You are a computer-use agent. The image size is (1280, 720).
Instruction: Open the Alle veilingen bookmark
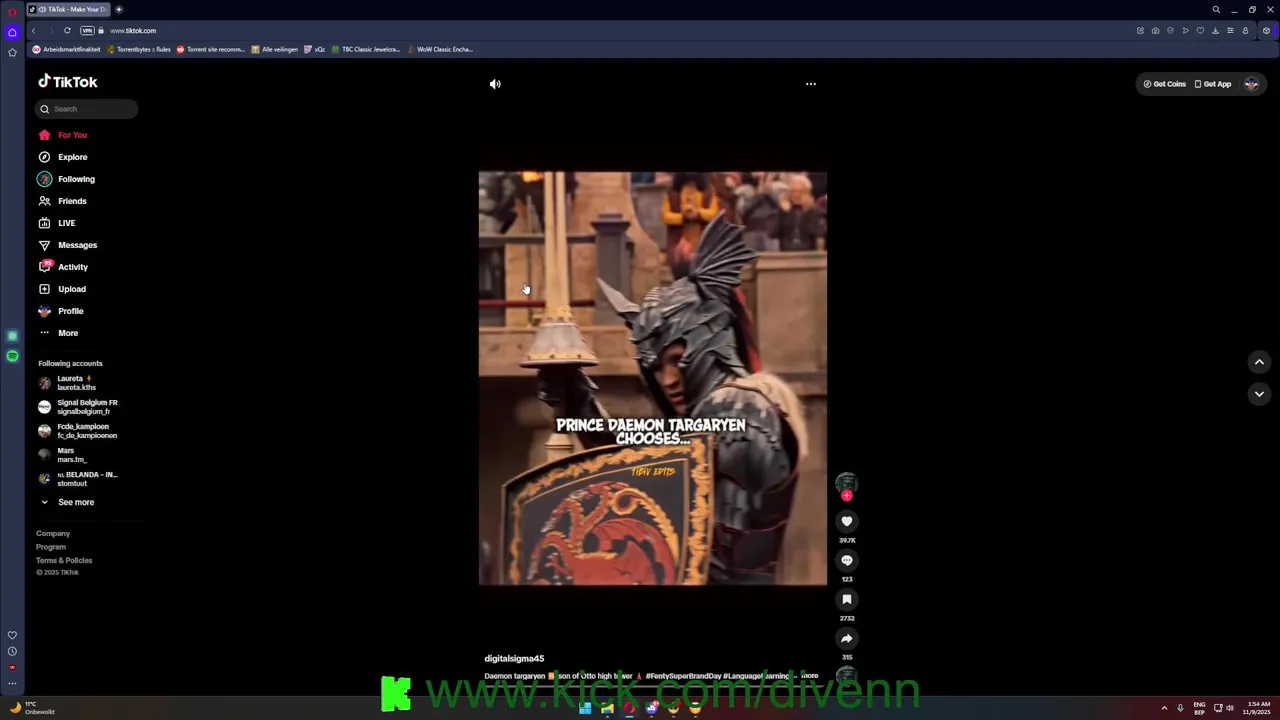(275, 49)
